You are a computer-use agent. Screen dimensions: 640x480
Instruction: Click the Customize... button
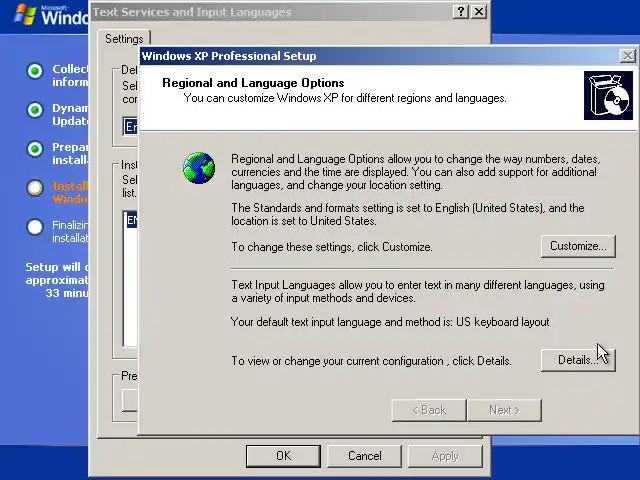[578, 246]
